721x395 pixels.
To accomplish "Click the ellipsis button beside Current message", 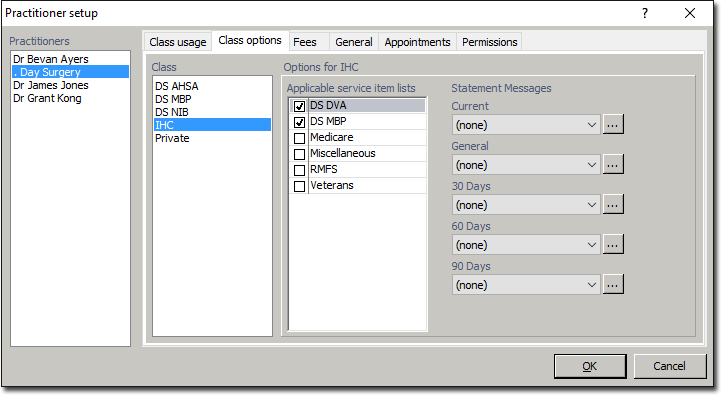I will point(613,125).
